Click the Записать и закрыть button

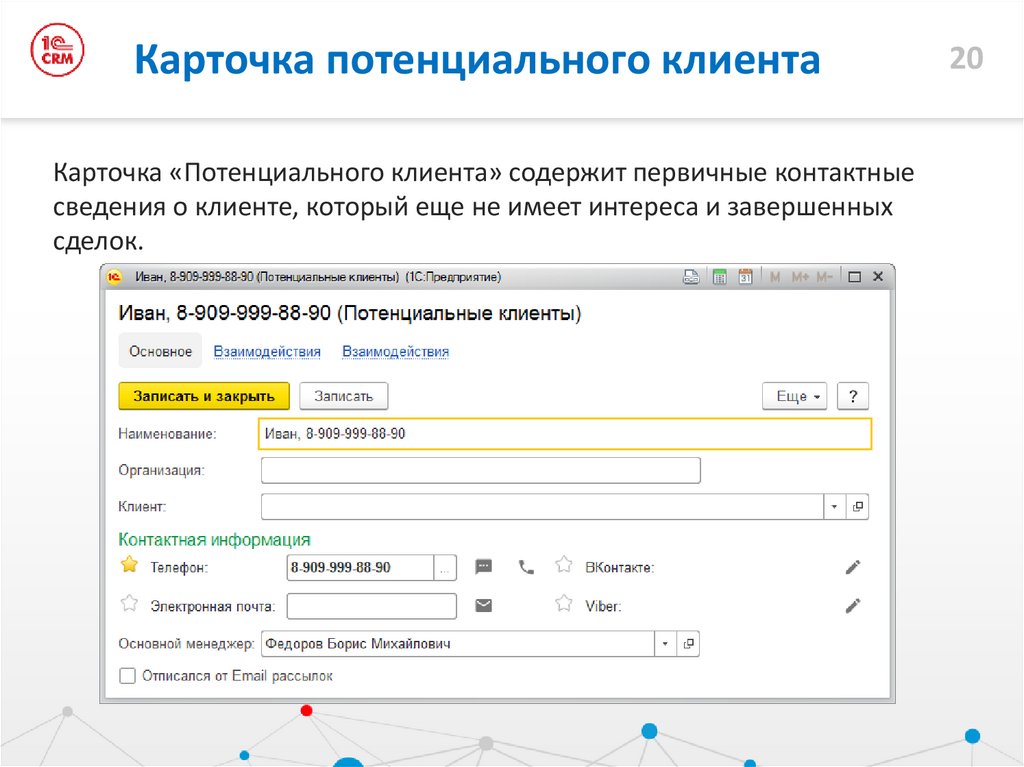click(204, 396)
